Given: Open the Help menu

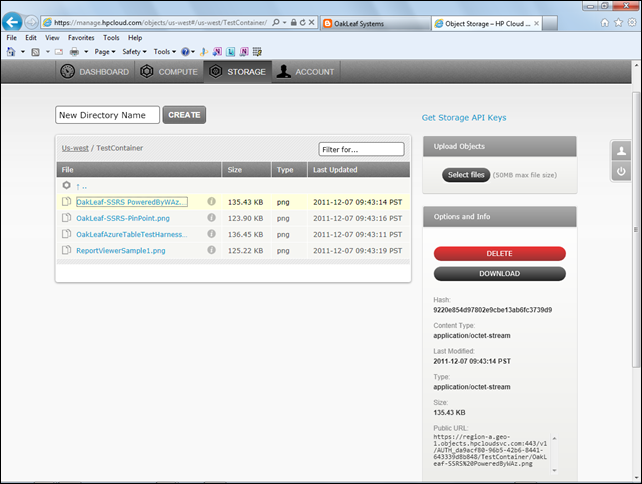Looking at the screenshot, I should click(x=135, y=38).
